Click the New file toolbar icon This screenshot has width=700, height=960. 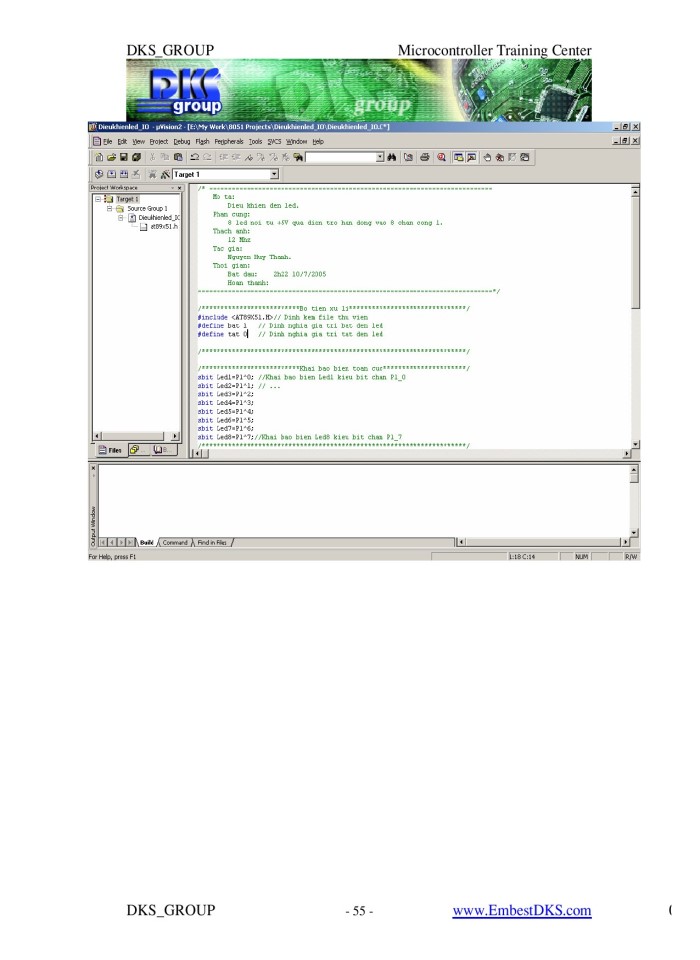[x=97, y=158]
